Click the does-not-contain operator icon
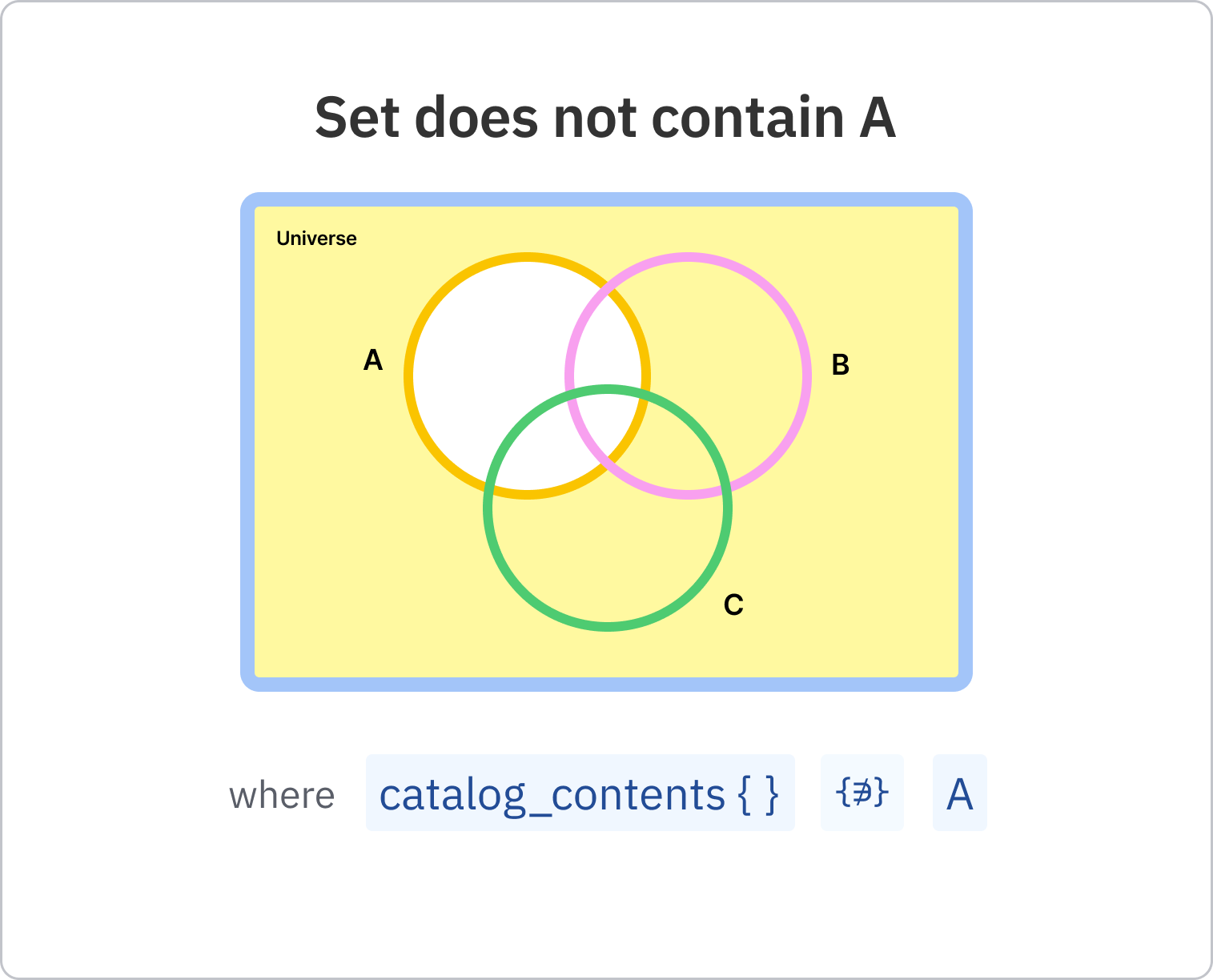Image resolution: width=1213 pixels, height=980 pixels. pos(862,793)
